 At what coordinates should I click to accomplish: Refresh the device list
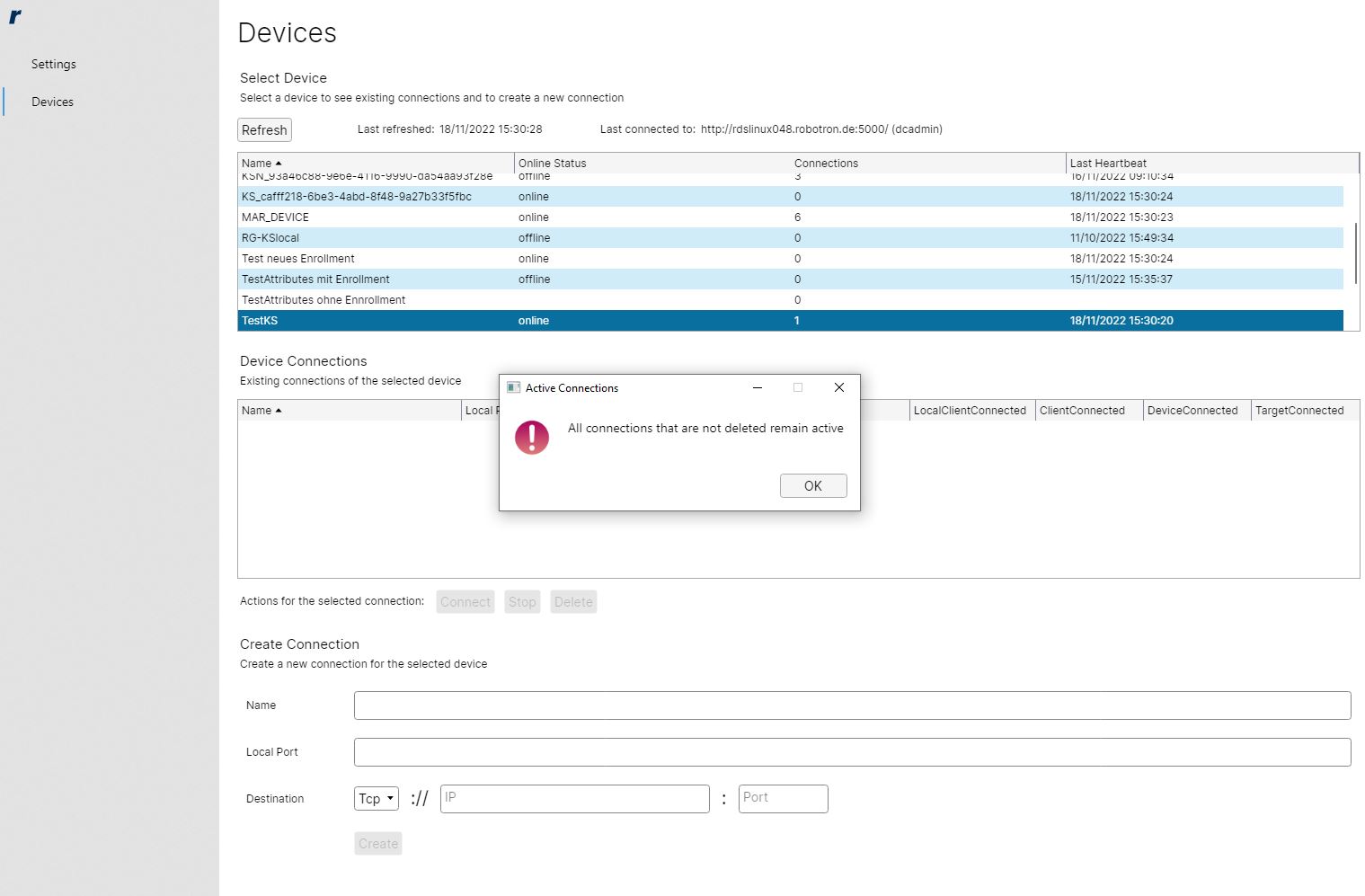264,129
